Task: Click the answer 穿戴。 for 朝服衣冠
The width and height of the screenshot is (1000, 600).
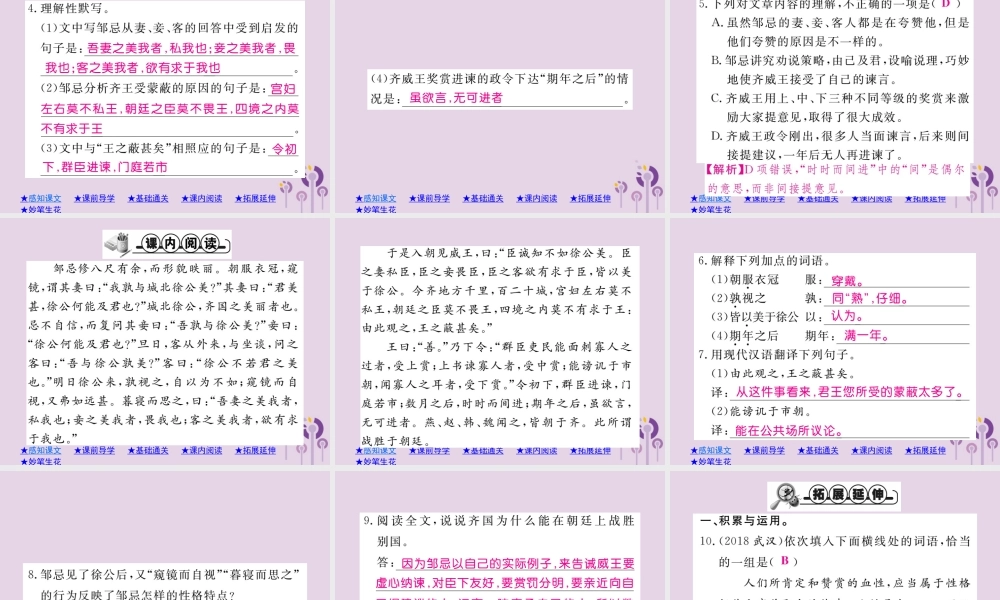Action: click(x=848, y=281)
